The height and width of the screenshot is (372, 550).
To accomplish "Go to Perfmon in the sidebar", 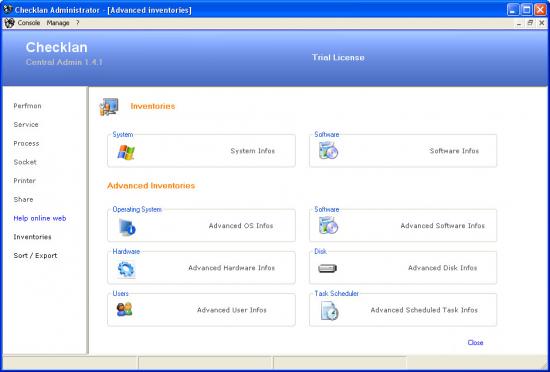I will pos(27,106).
